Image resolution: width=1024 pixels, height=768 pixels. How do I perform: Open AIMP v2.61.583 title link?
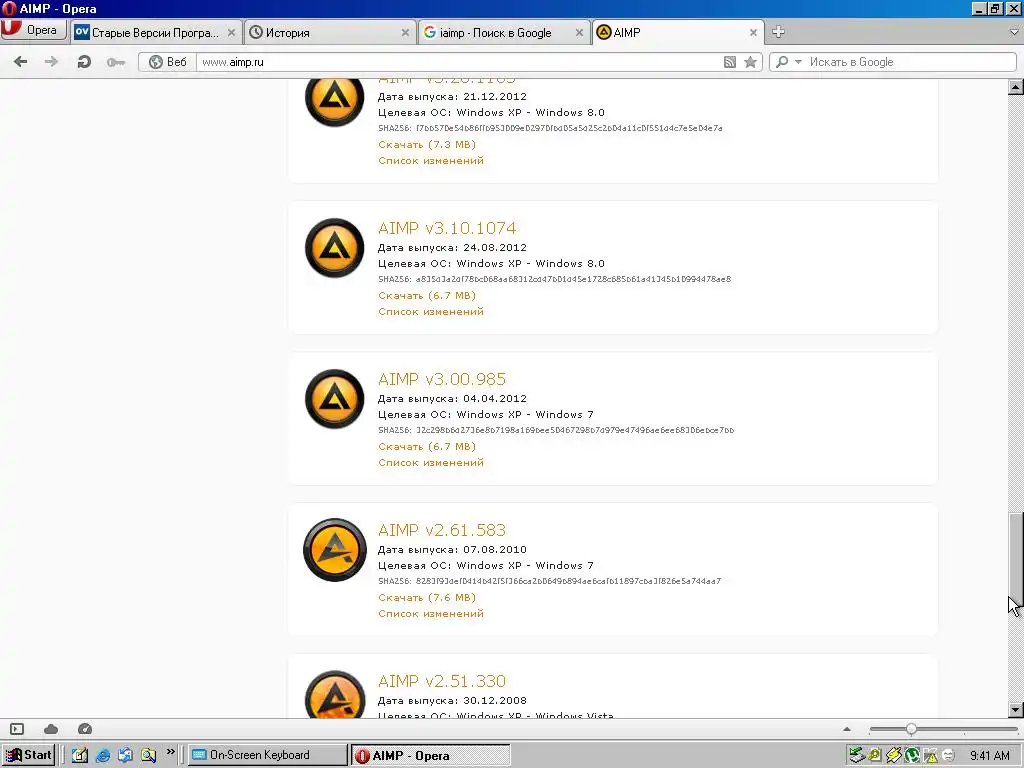tap(441, 530)
